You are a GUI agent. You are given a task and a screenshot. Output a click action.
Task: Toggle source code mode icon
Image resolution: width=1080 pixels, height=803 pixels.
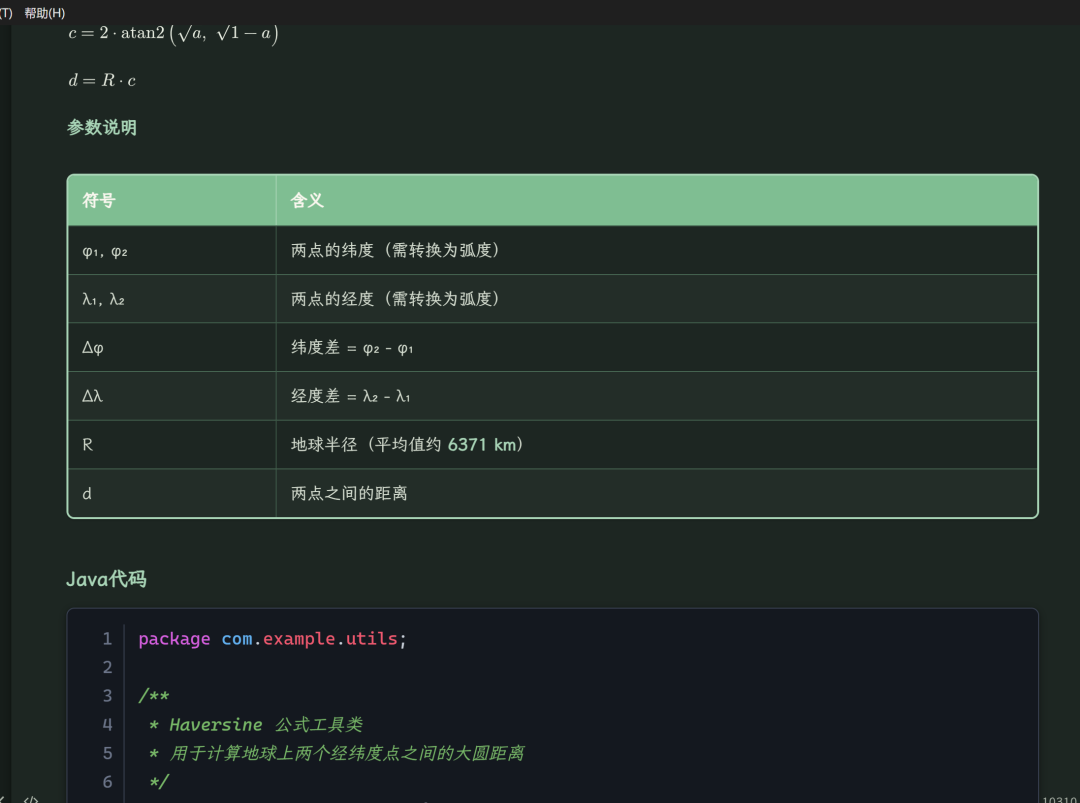30,800
